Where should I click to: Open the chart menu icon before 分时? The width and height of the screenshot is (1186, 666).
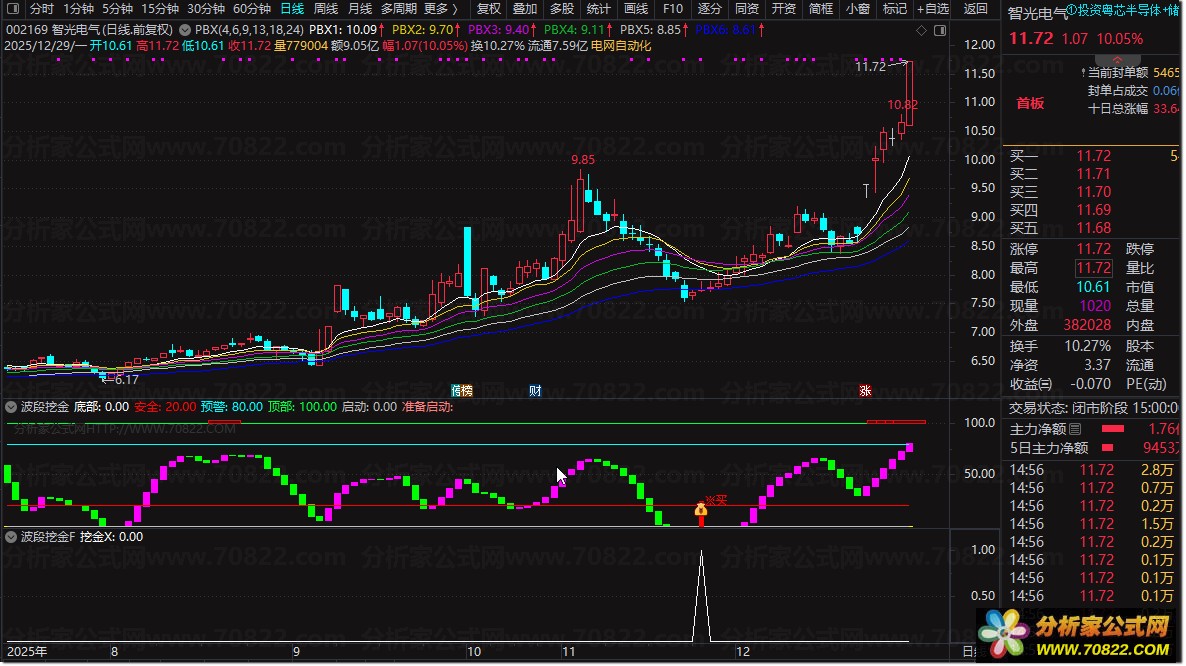pos(13,9)
